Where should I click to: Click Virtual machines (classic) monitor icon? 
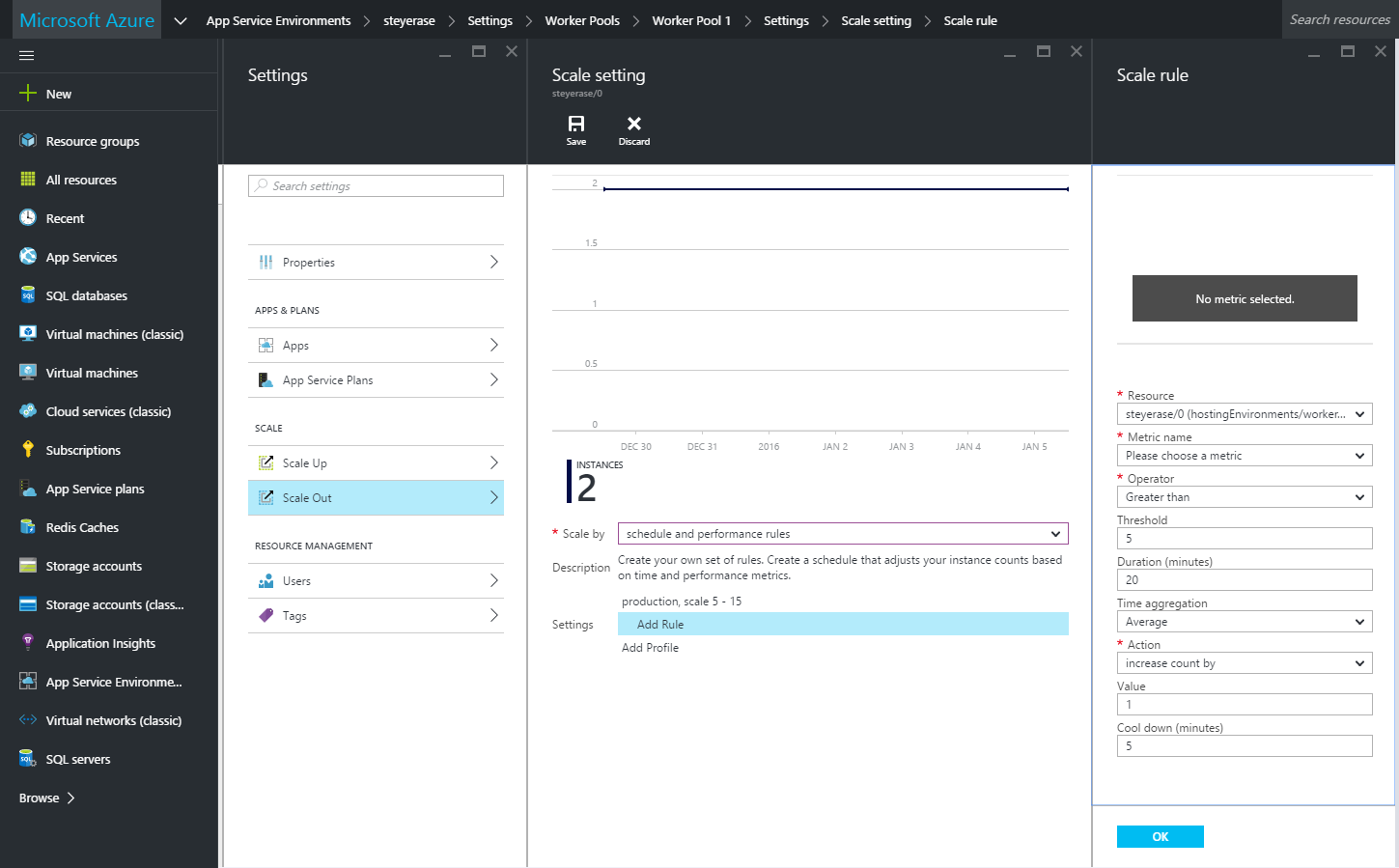pos(28,333)
